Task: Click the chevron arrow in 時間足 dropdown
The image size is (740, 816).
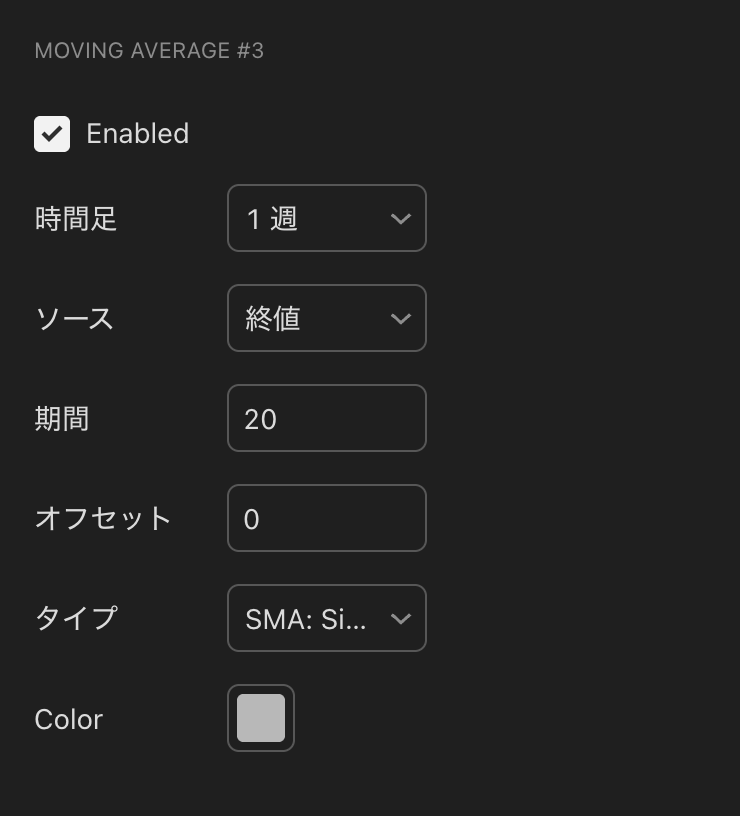Action: (401, 219)
